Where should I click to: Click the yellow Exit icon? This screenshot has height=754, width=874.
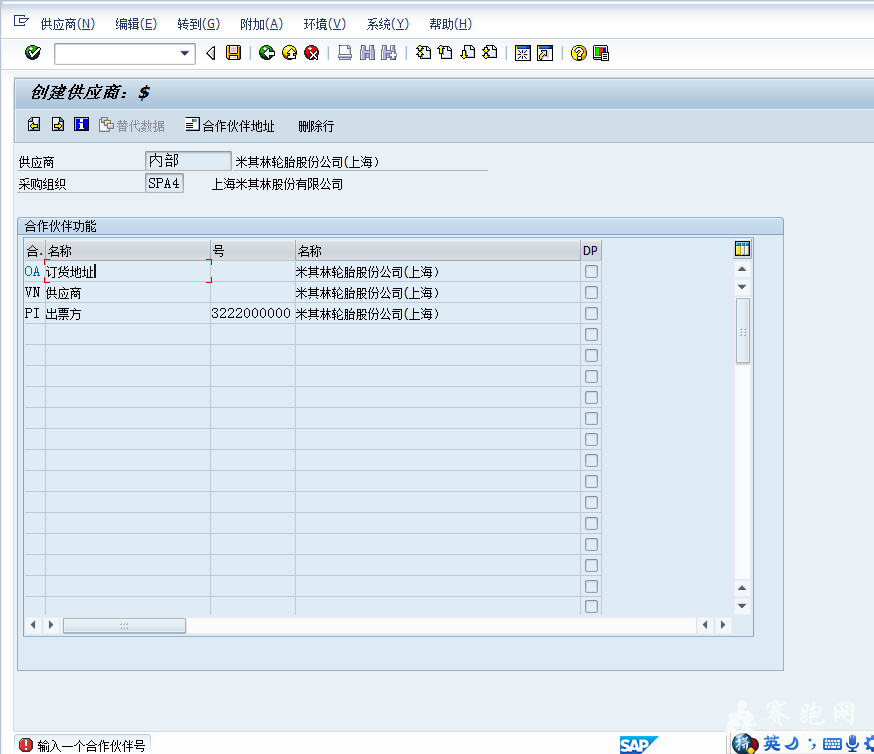coord(289,53)
